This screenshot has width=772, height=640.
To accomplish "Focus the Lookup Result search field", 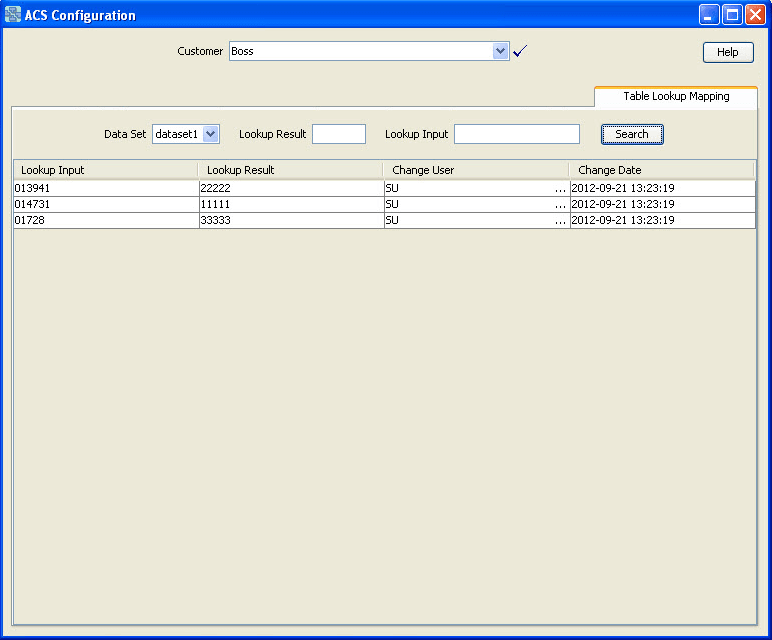I will click(x=339, y=134).
